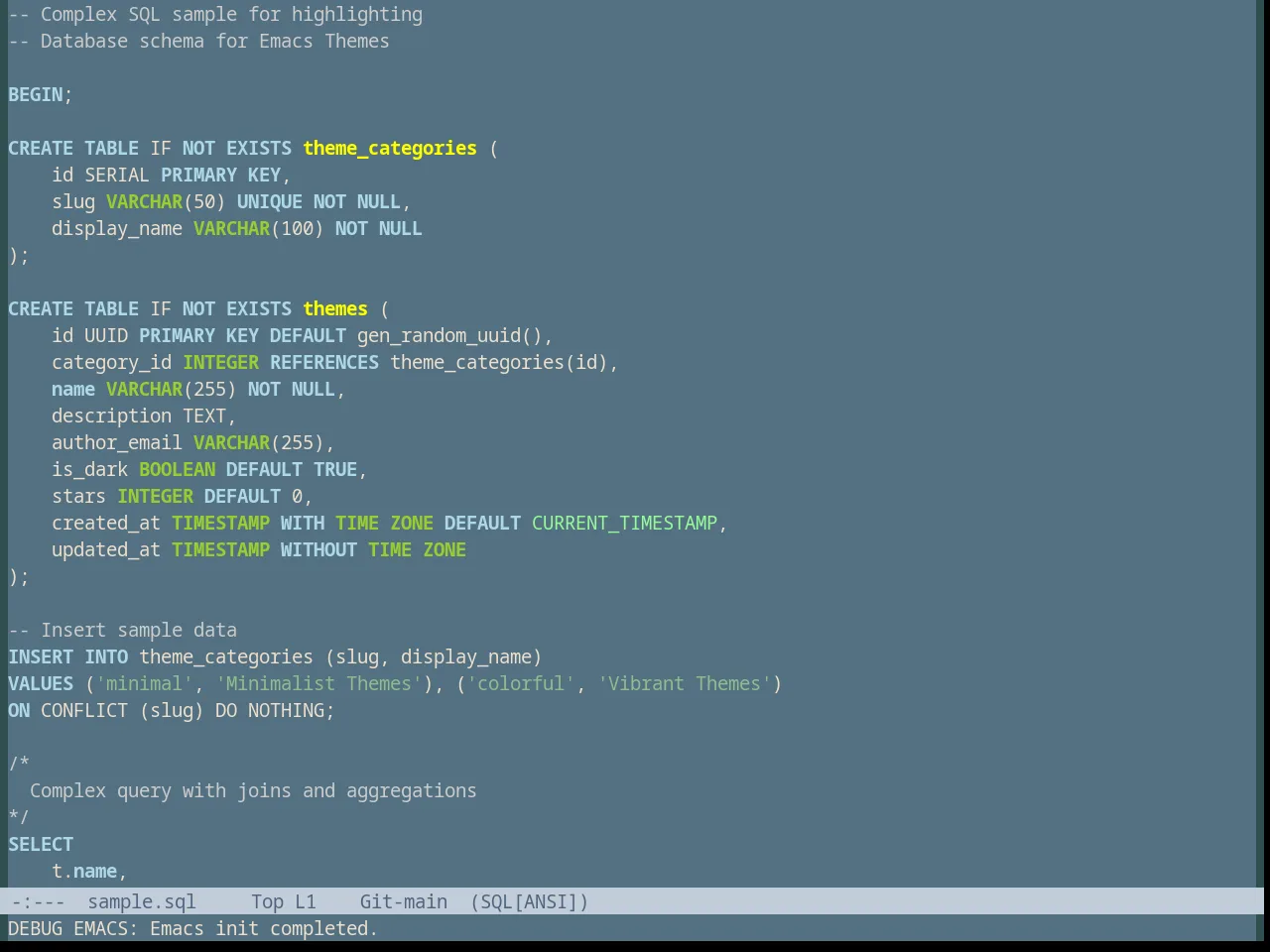Click the '-- Insert sample data' comment
This screenshot has width=1270, height=952.
123,631
